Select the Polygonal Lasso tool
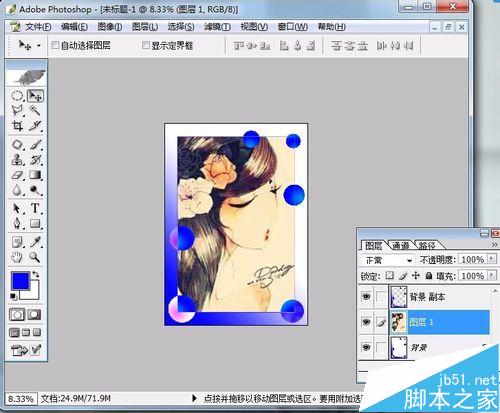 17,110
